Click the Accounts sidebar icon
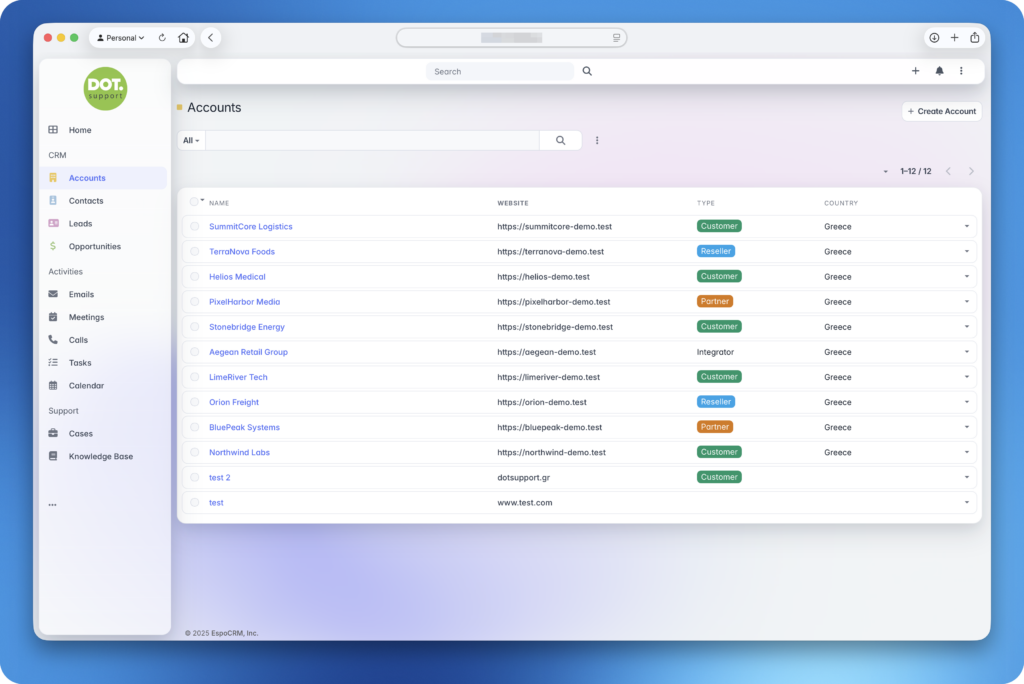Viewport: 1024px width, 684px height. click(x=53, y=178)
